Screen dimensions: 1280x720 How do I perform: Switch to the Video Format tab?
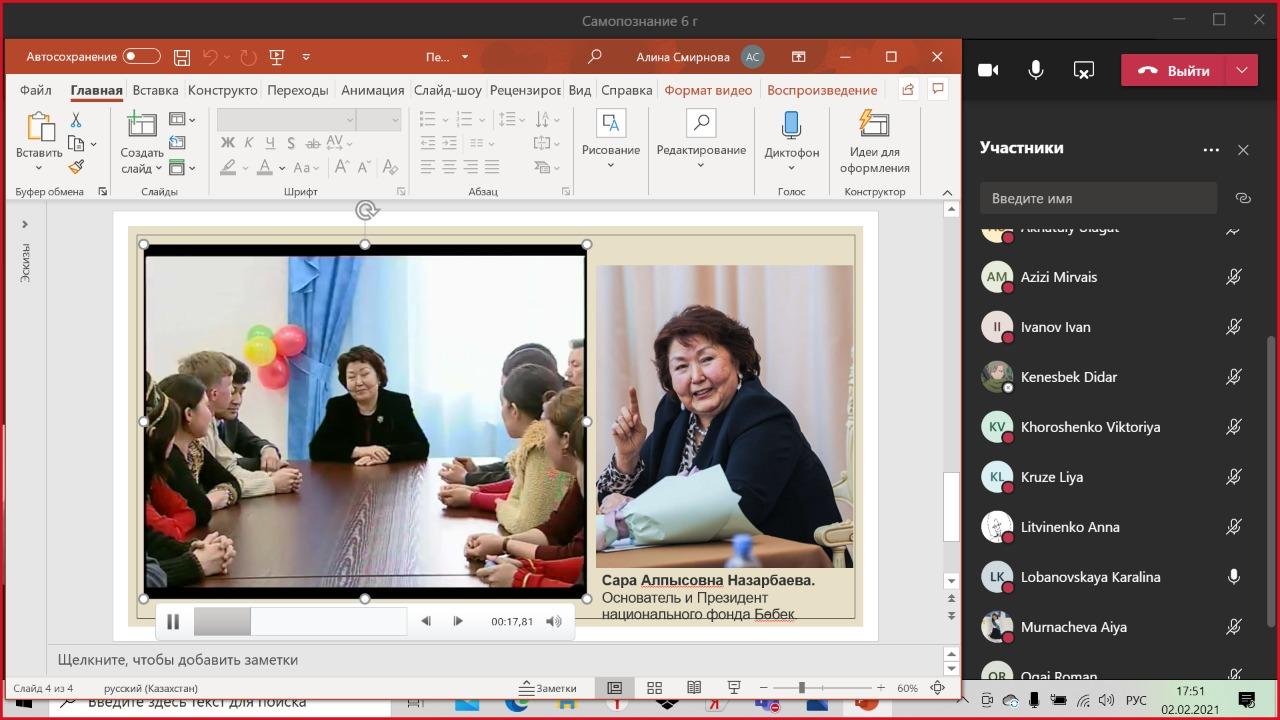[x=708, y=90]
